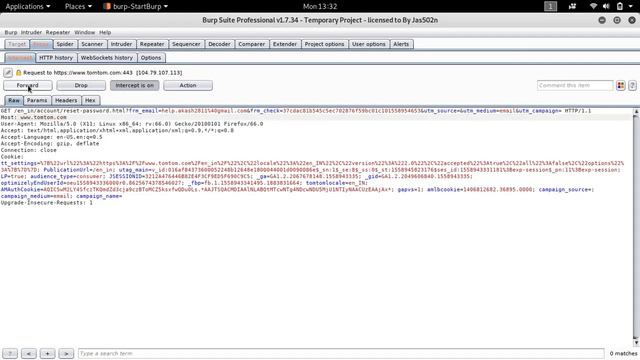The width and height of the screenshot is (640, 360).
Task: Open the Applications menu
Action: 28,6
